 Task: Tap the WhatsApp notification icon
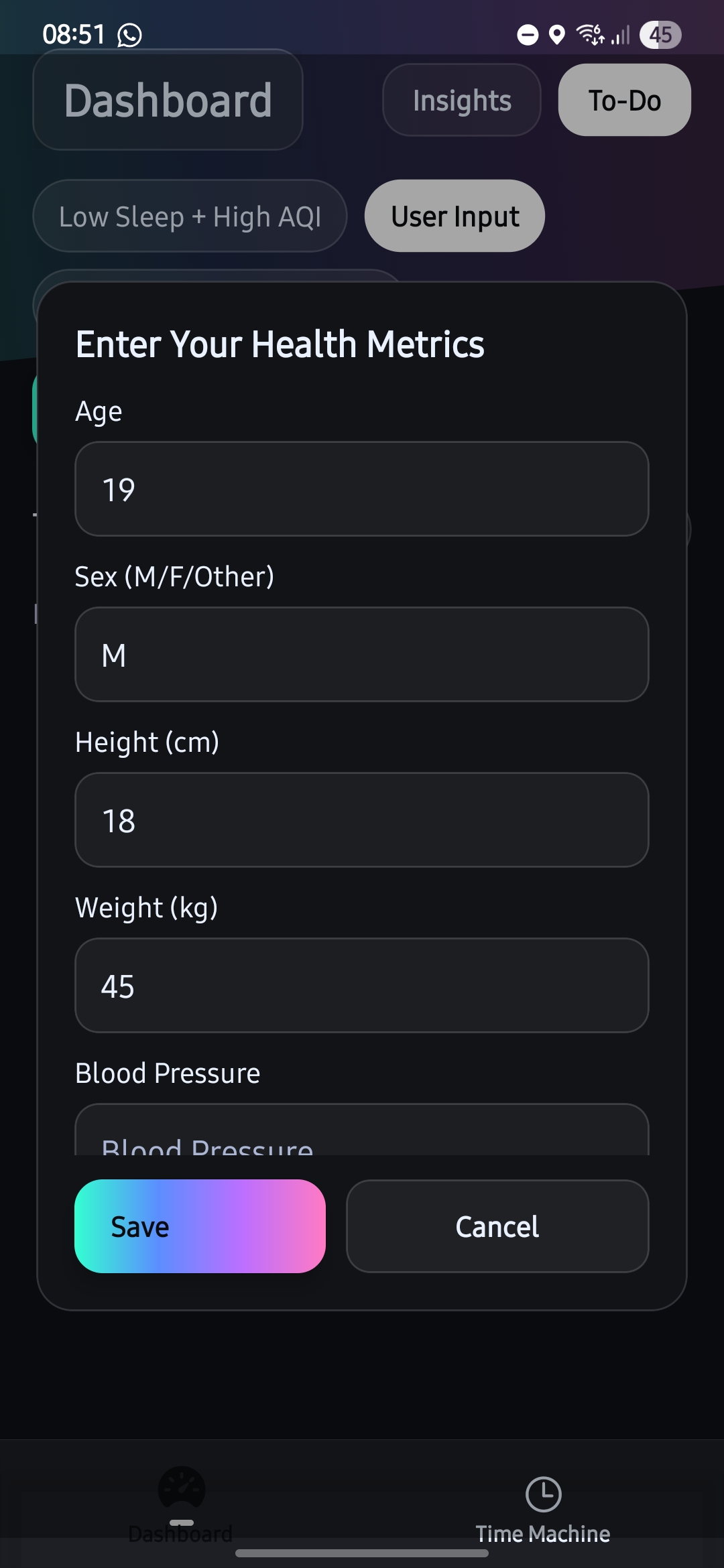pyautogui.click(x=129, y=35)
